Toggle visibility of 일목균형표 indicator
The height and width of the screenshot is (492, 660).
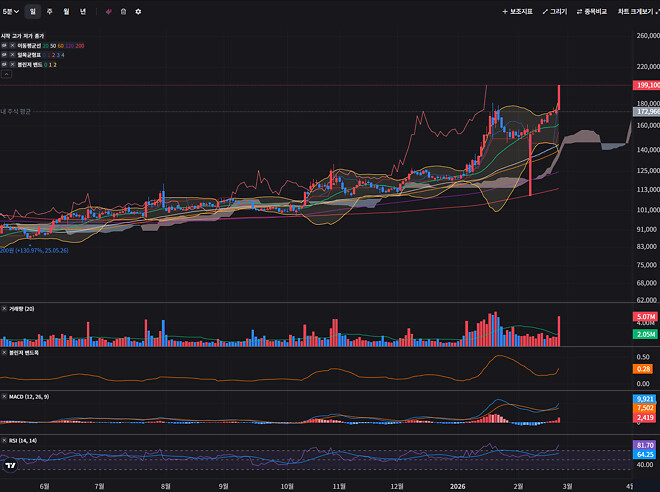(x=4, y=55)
